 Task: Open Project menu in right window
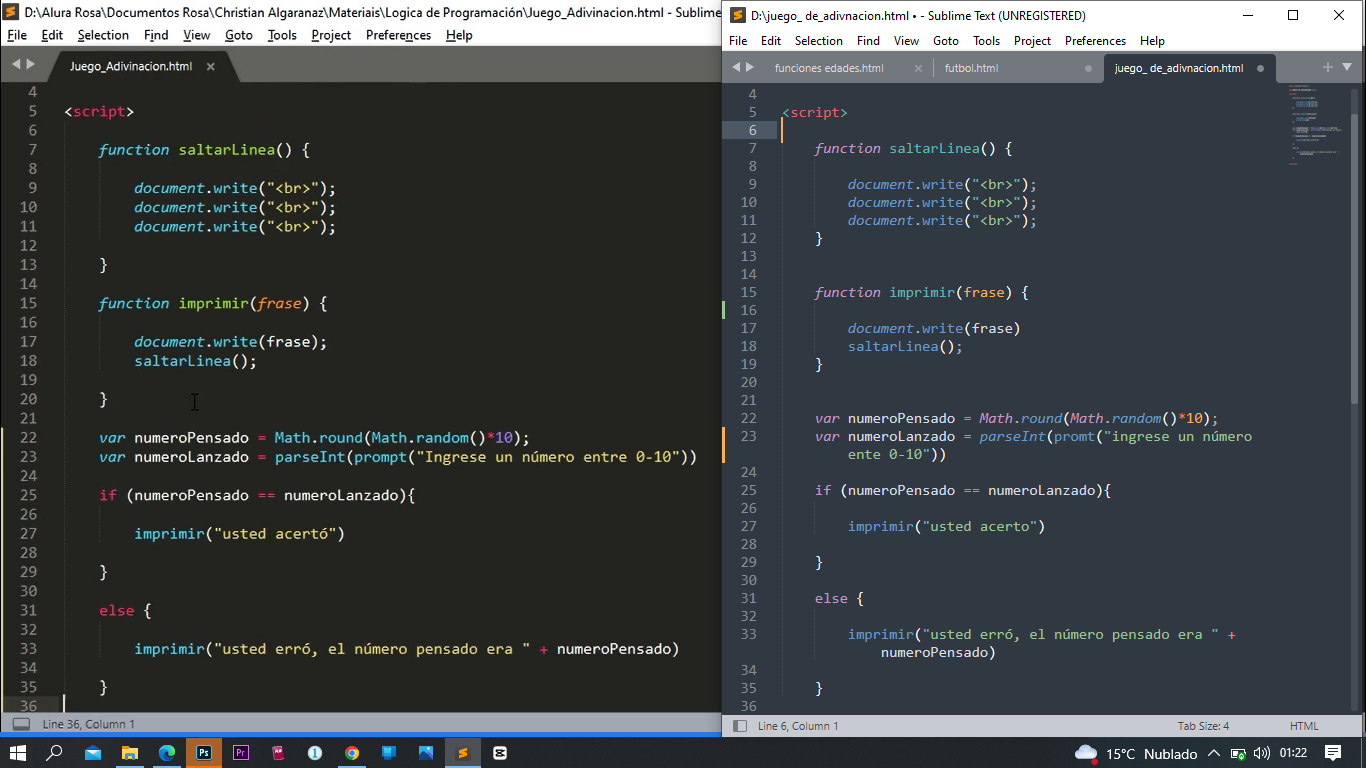[x=1032, y=41]
